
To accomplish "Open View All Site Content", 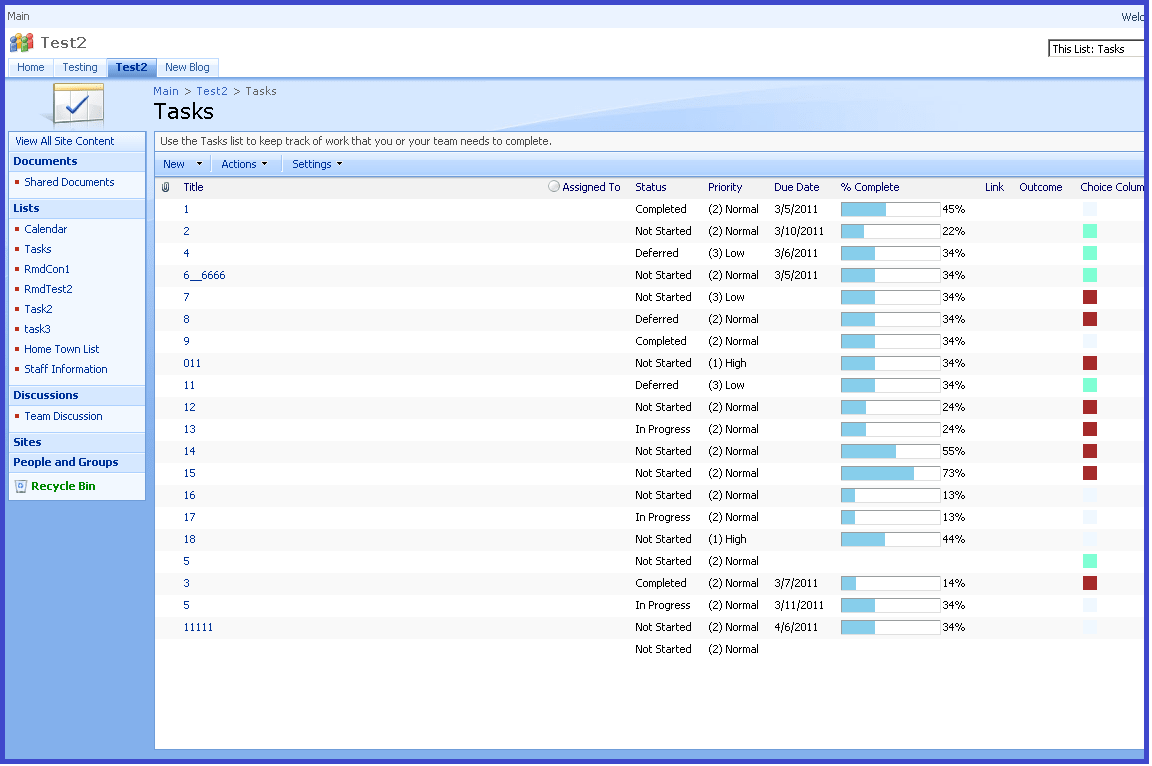I will click(x=65, y=141).
